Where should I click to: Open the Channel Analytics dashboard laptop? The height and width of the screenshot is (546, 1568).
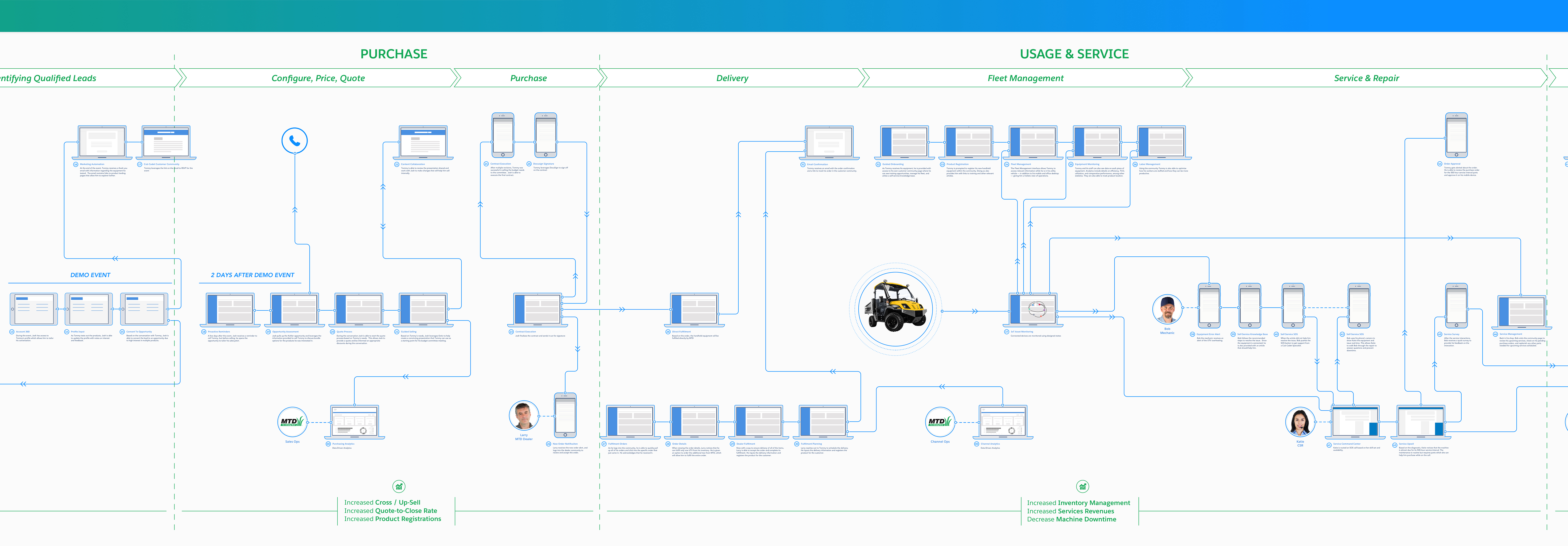pos(1003,422)
